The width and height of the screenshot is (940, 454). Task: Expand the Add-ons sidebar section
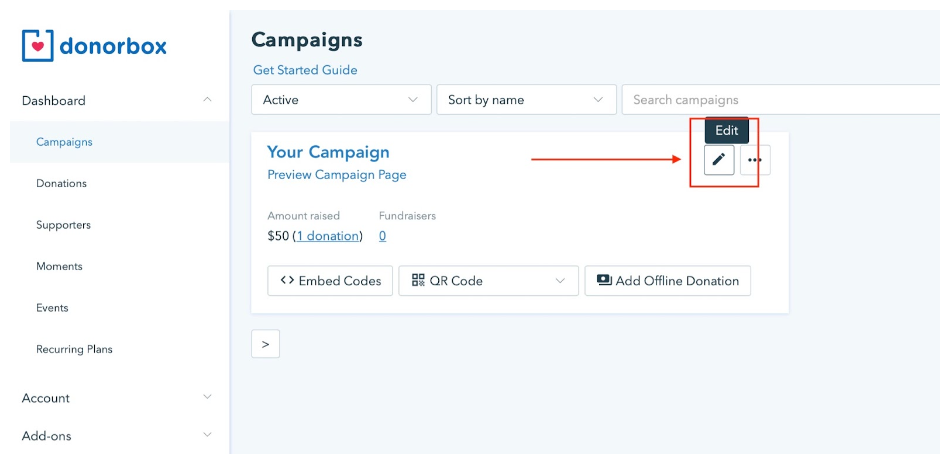coord(207,435)
